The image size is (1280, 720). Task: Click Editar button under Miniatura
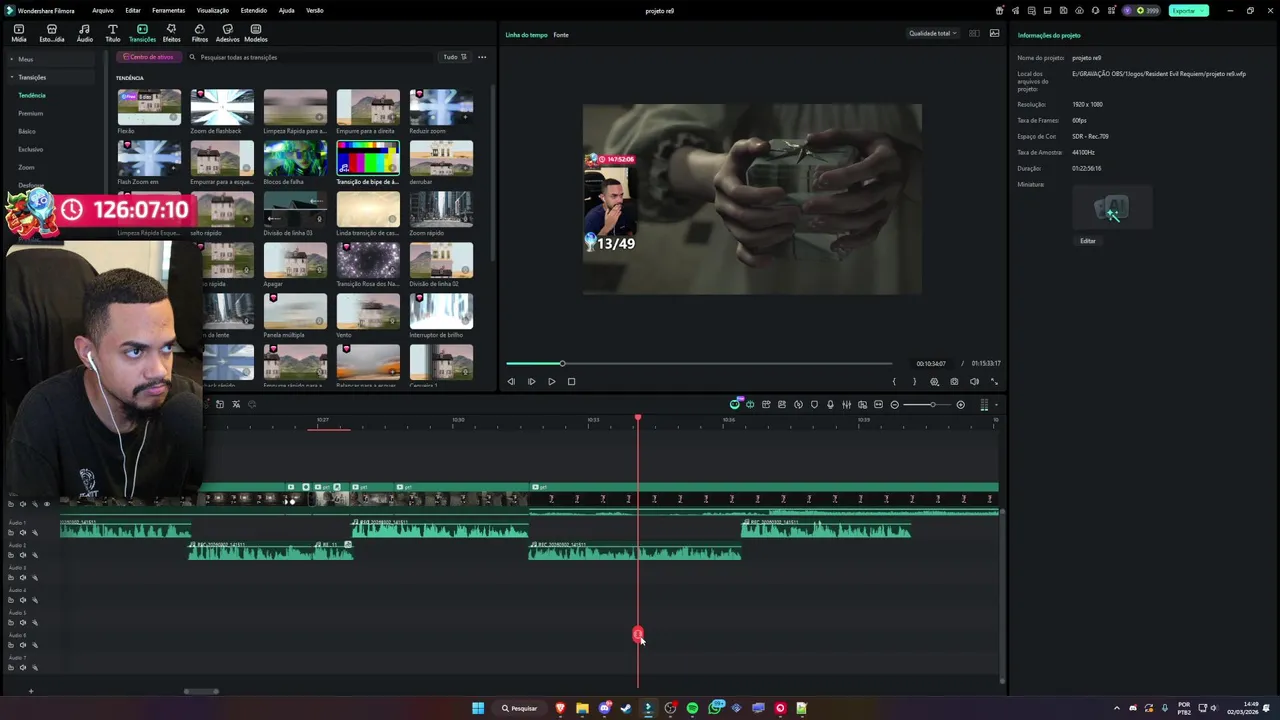[1088, 241]
